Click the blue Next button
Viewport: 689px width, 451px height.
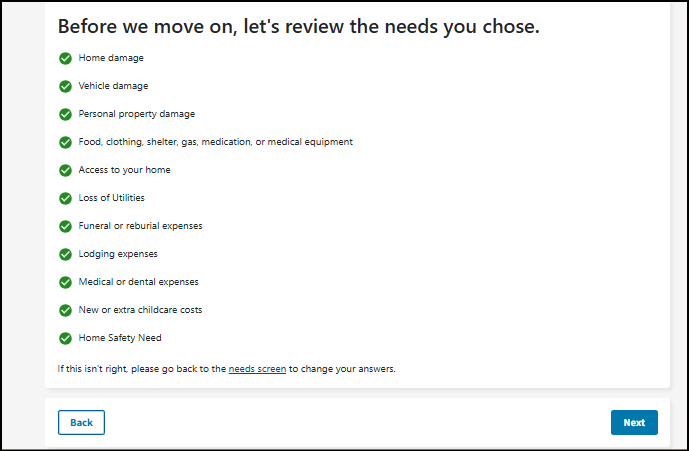tap(634, 423)
